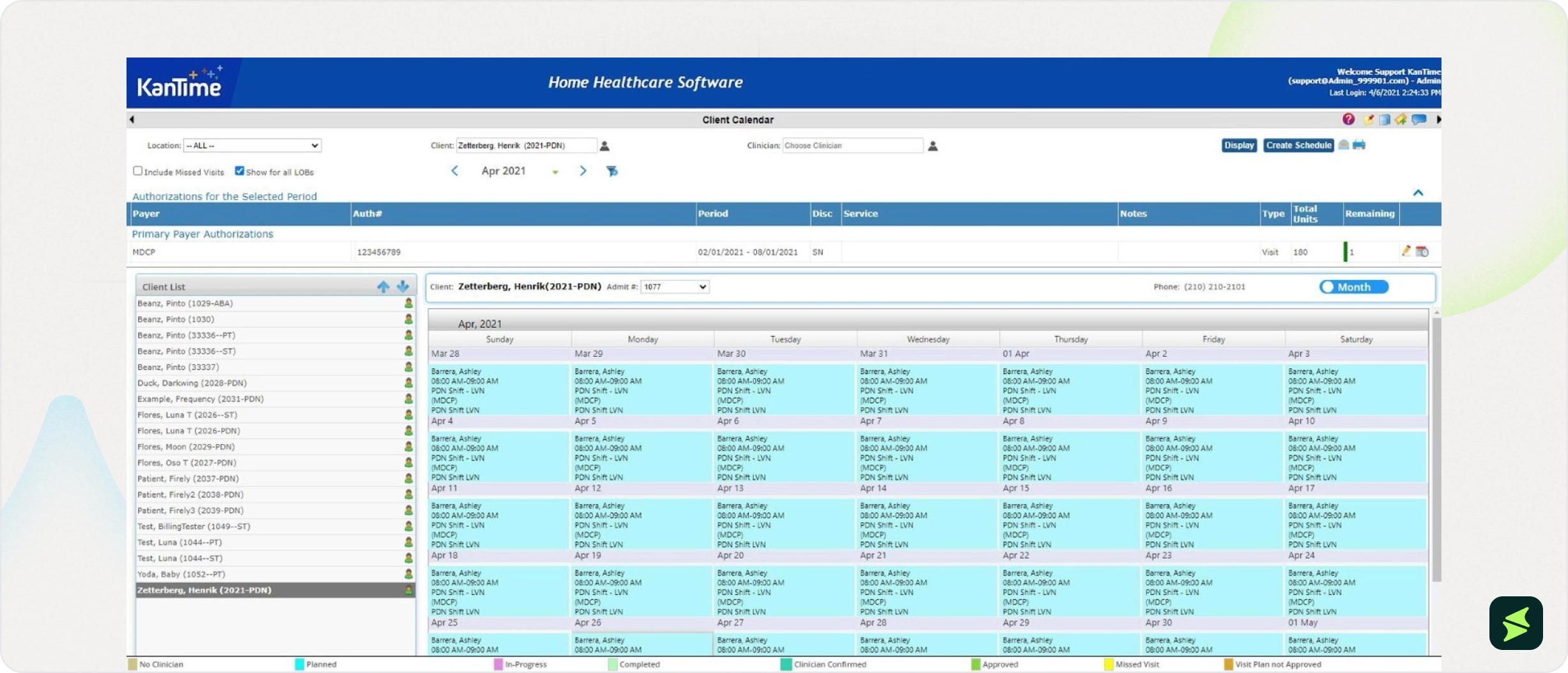Collapse the Authorizations section chevron

(1418, 192)
